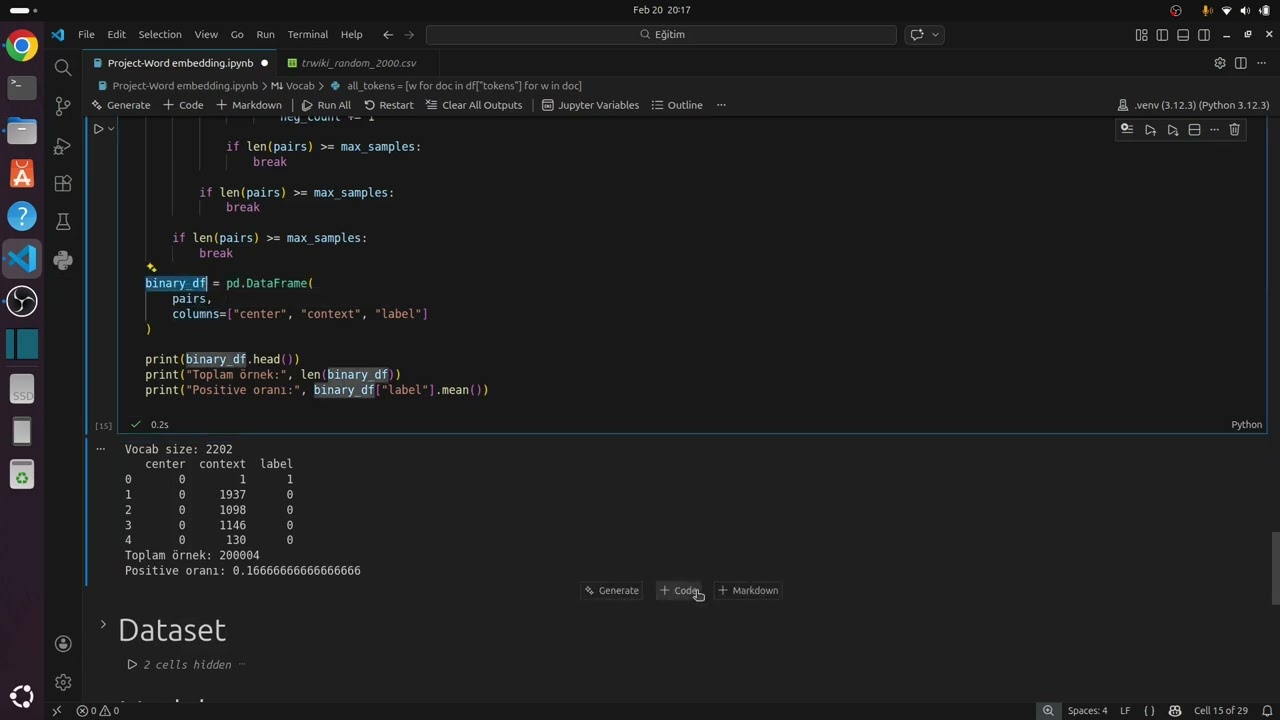The image size is (1280, 720).
Task: Open the Accounts menu icon
Action: coord(63,643)
